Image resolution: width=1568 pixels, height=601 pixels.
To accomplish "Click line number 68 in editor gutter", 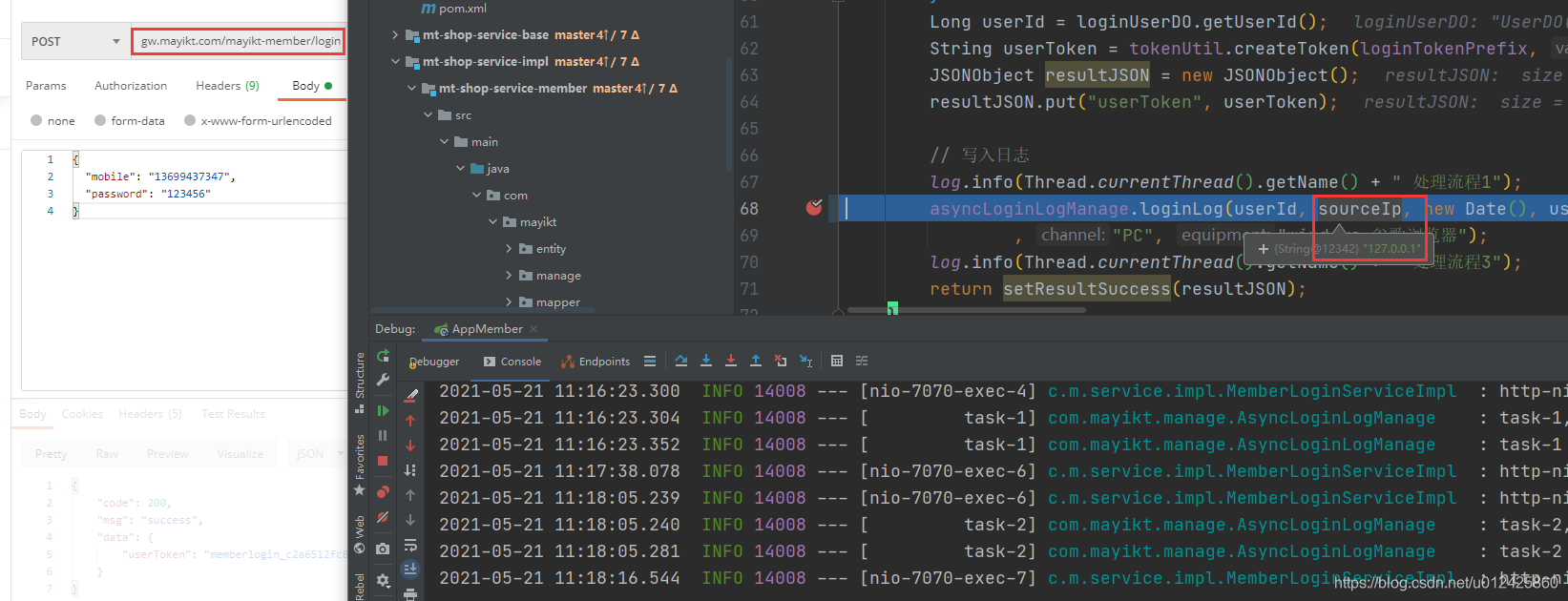I will coord(749,209).
